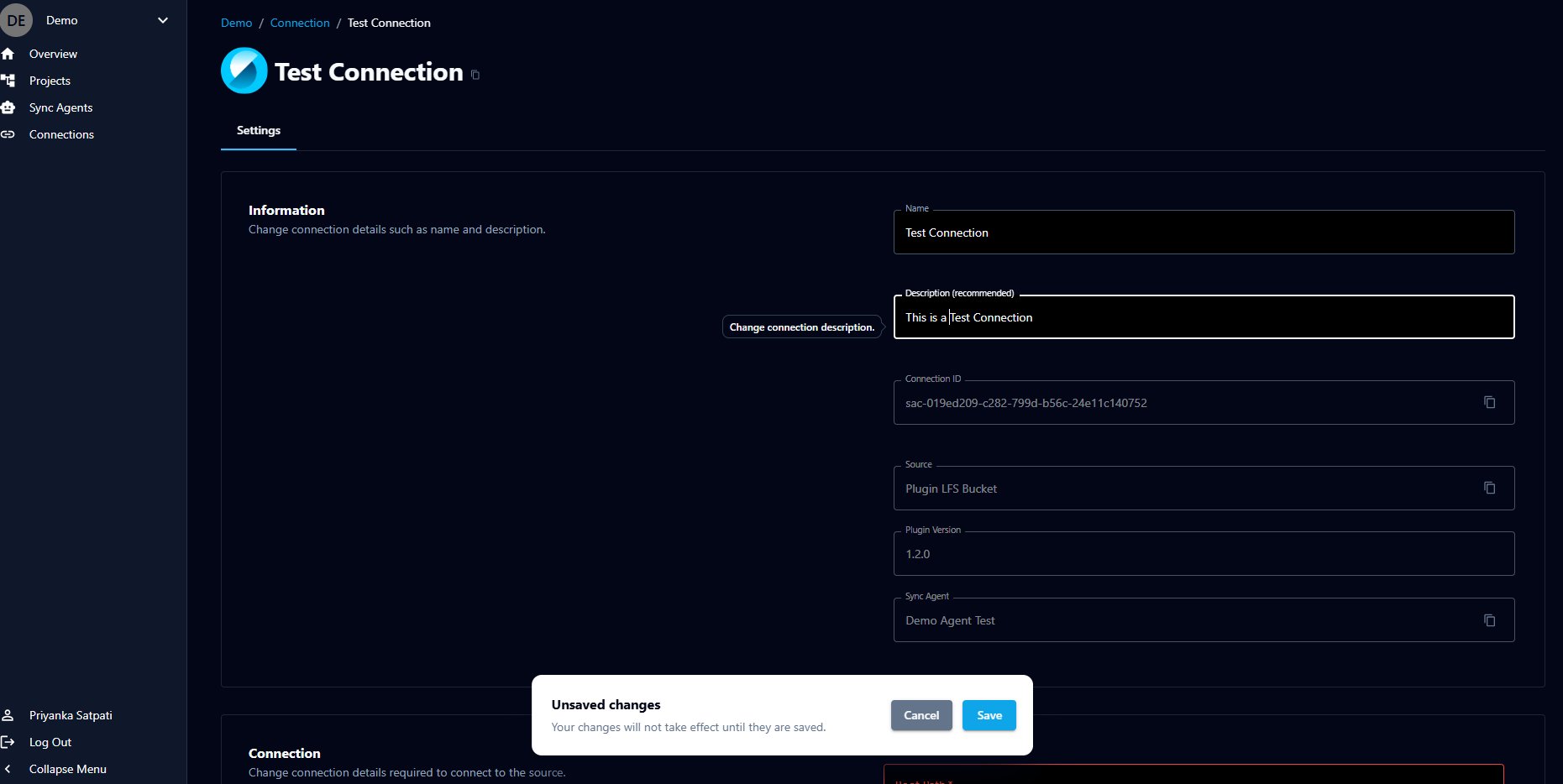
Task: Click the Test Connection logo
Action: [244, 71]
